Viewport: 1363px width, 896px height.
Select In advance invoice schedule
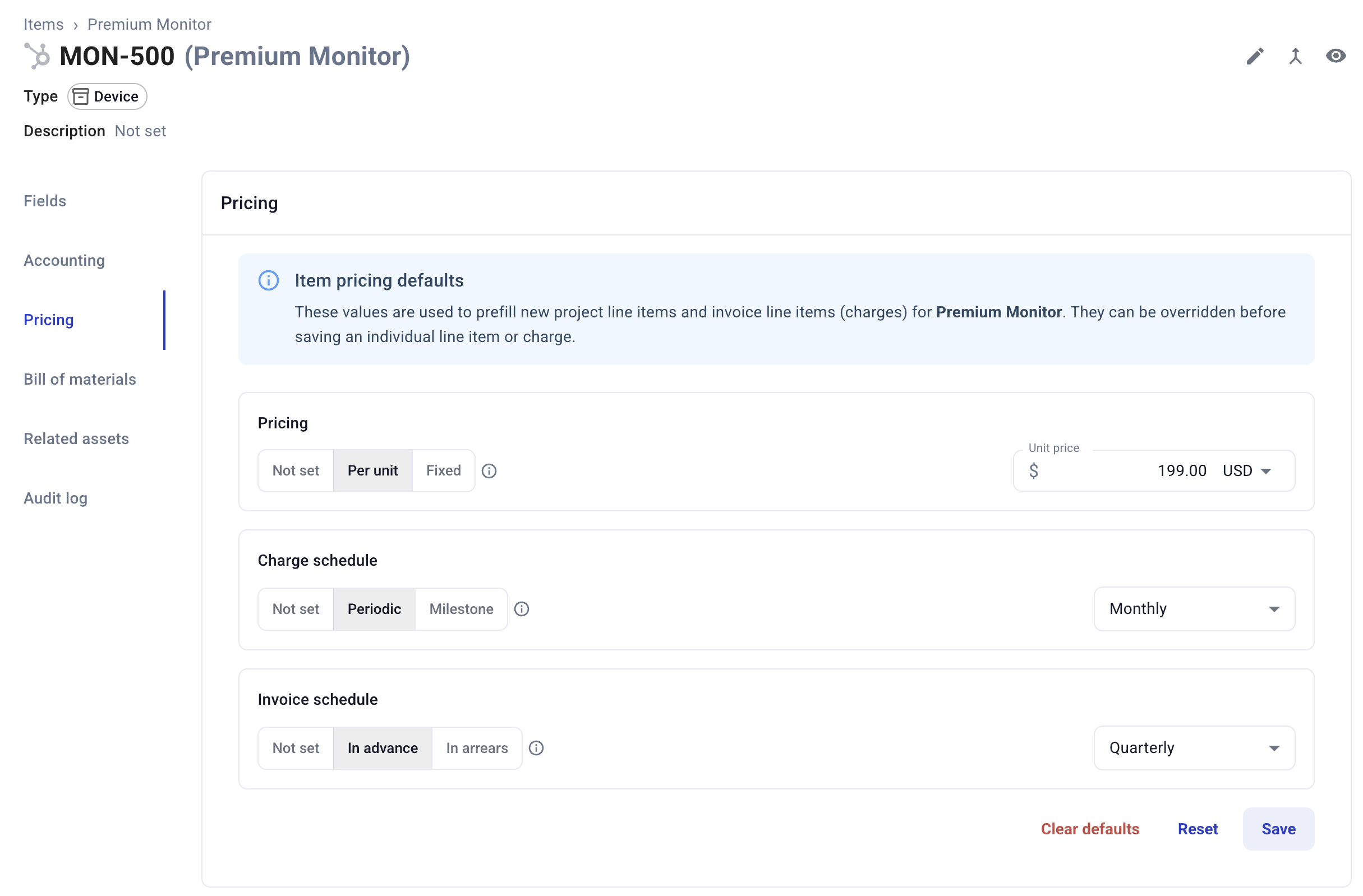383,749
